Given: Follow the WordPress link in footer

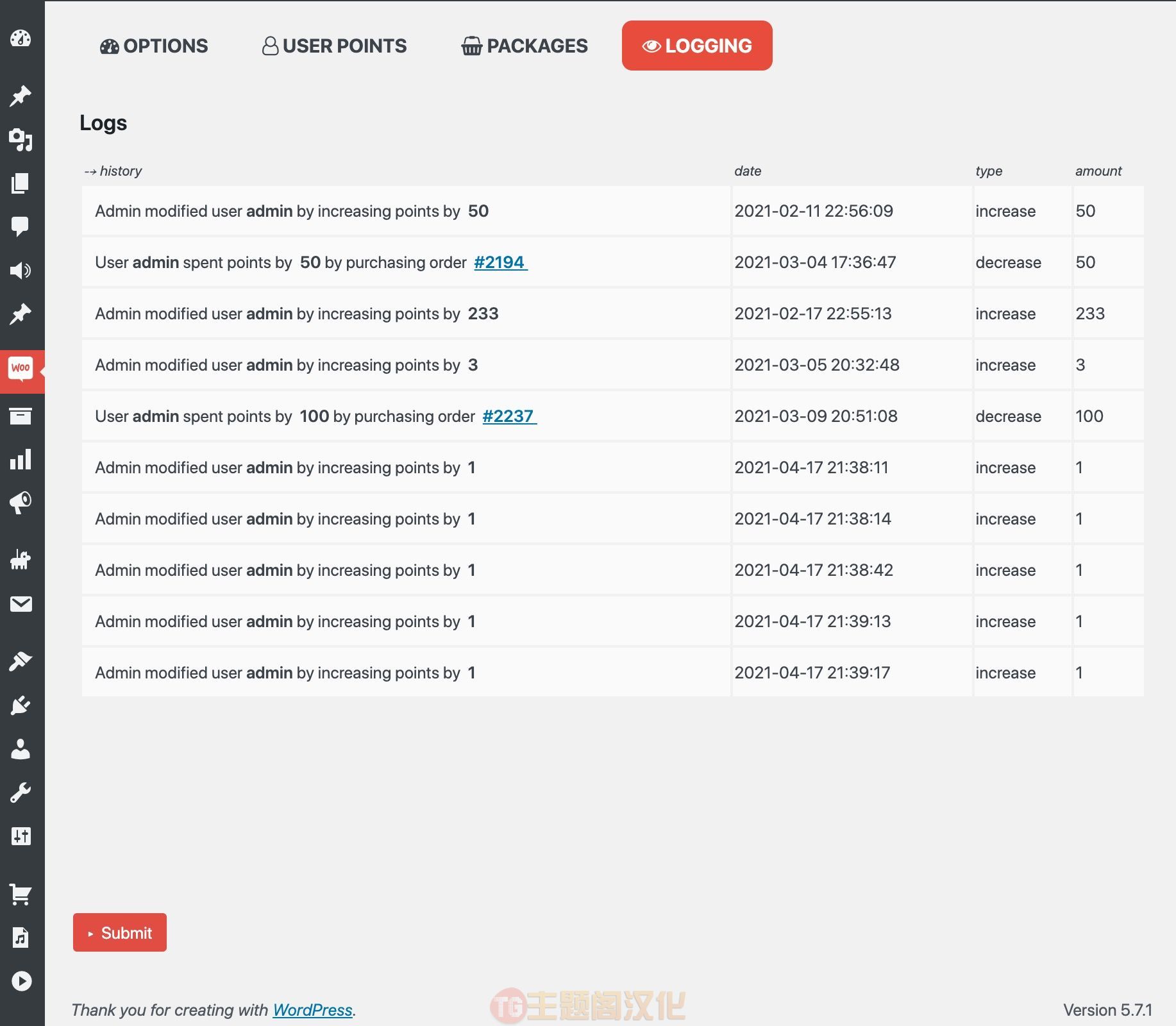Looking at the screenshot, I should pos(313,1010).
